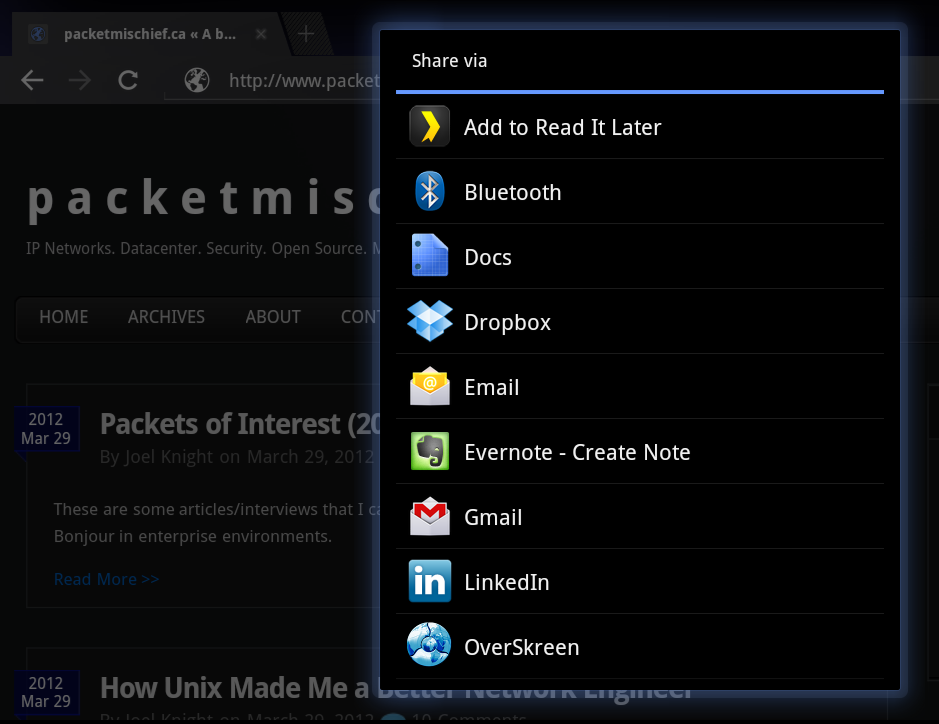Share via Gmail
939x724 pixels.
pos(640,516)
